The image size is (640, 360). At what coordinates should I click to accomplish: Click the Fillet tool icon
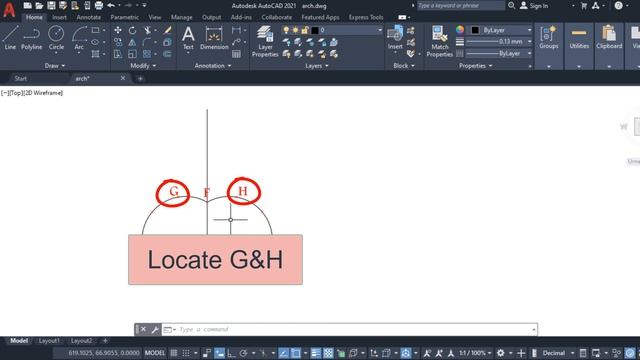coord(147,42)
